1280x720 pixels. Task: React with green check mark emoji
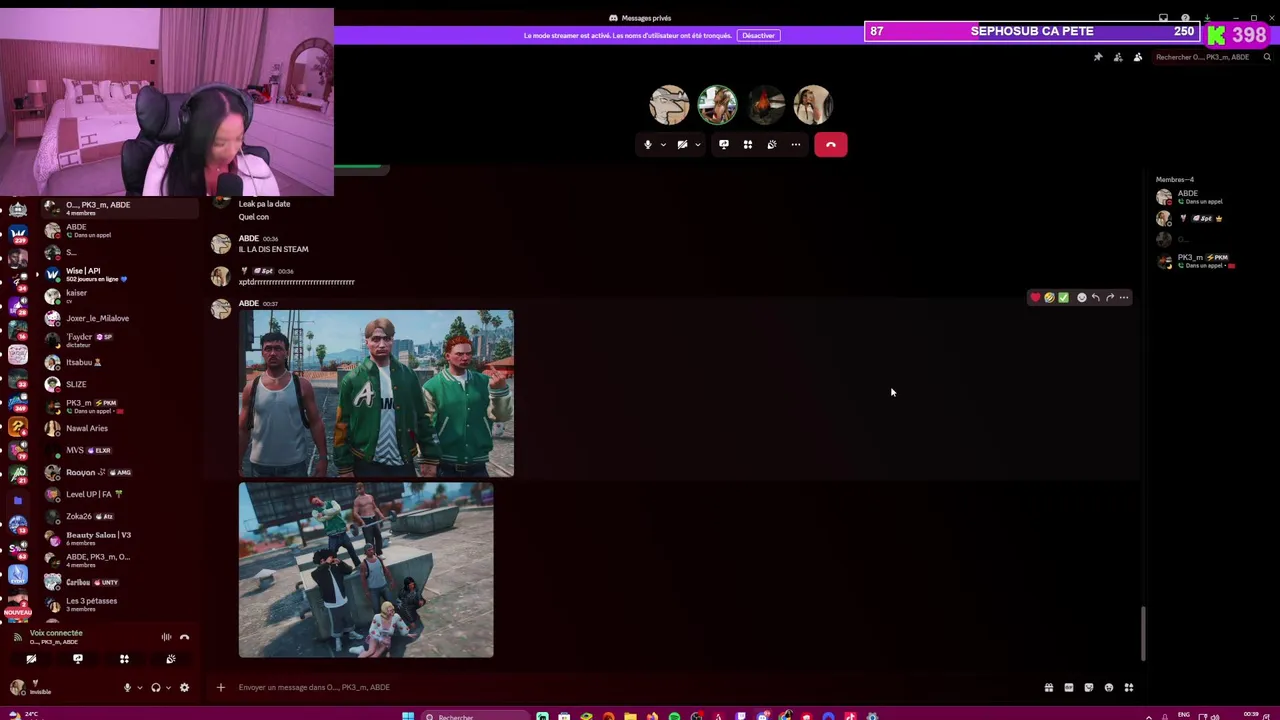click(x=1063, y=297)
